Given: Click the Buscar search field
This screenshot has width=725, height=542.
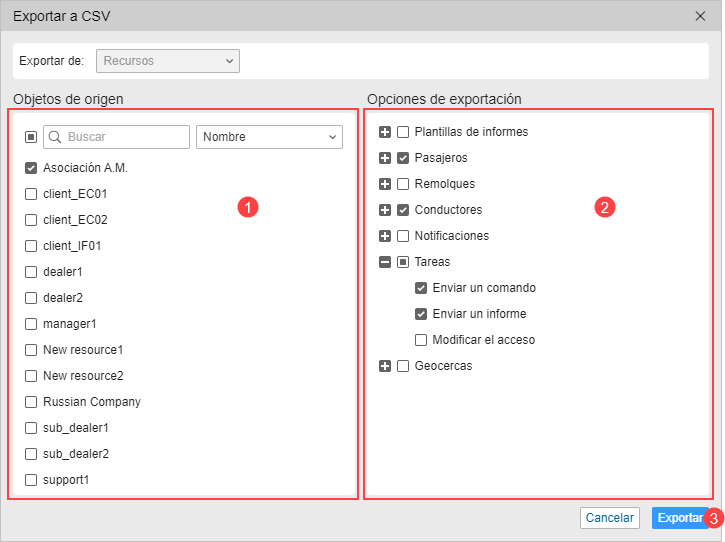Looking at the screenshot, I should (117, 137).
